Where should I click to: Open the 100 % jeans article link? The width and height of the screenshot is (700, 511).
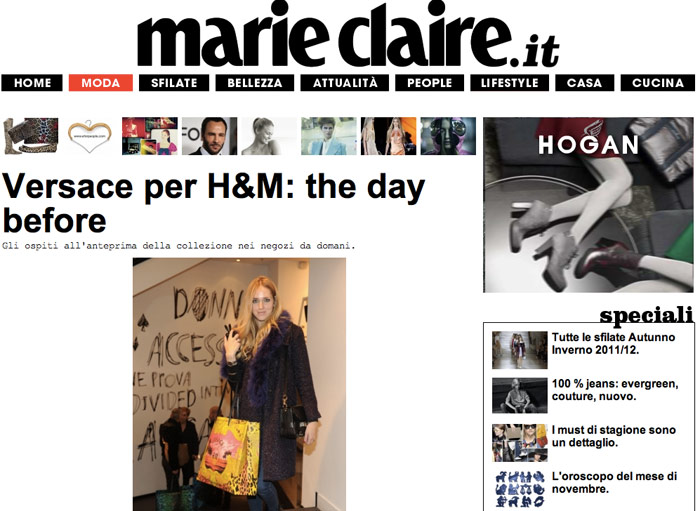tap(615, 390)
